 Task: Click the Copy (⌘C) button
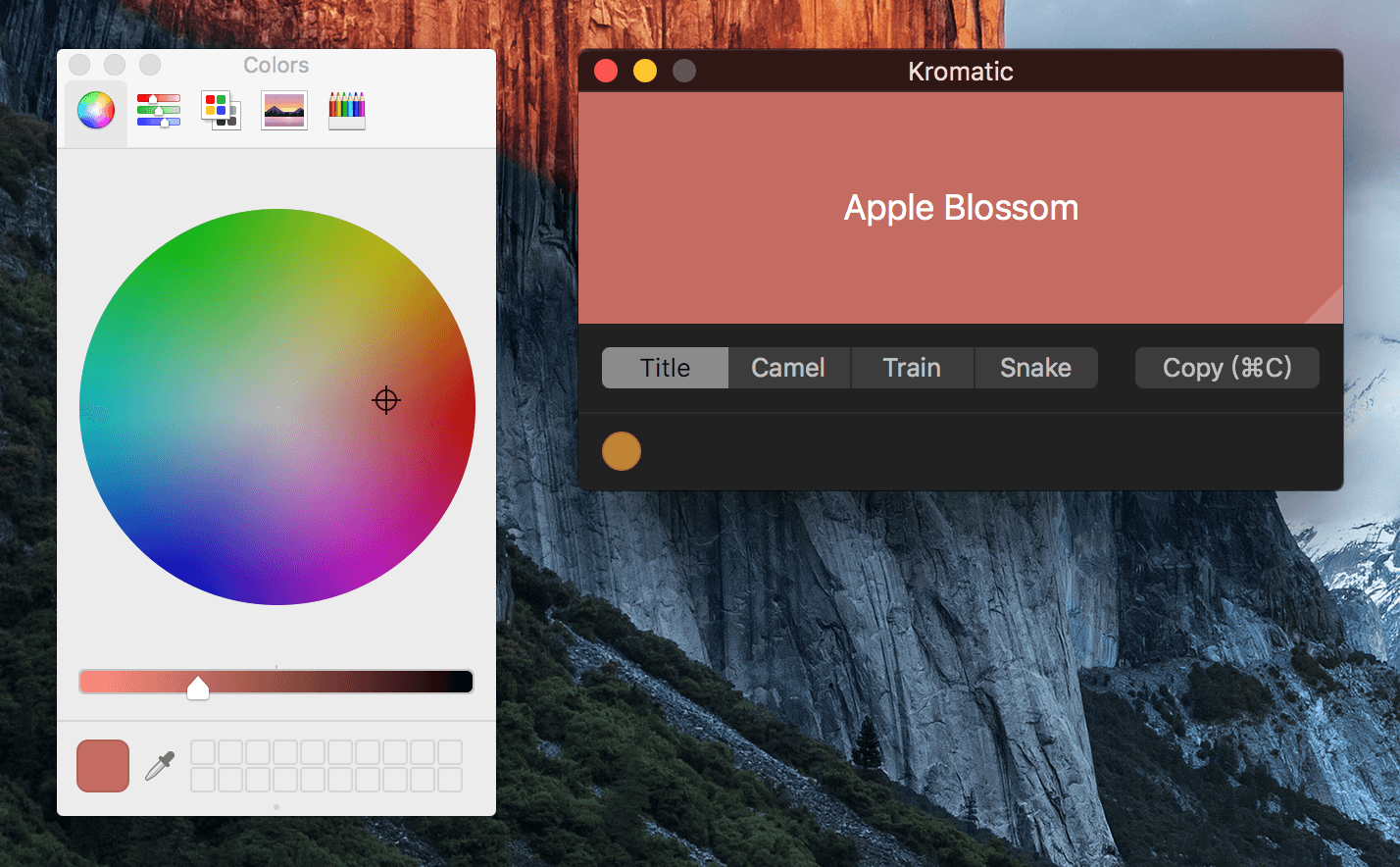1227,368
